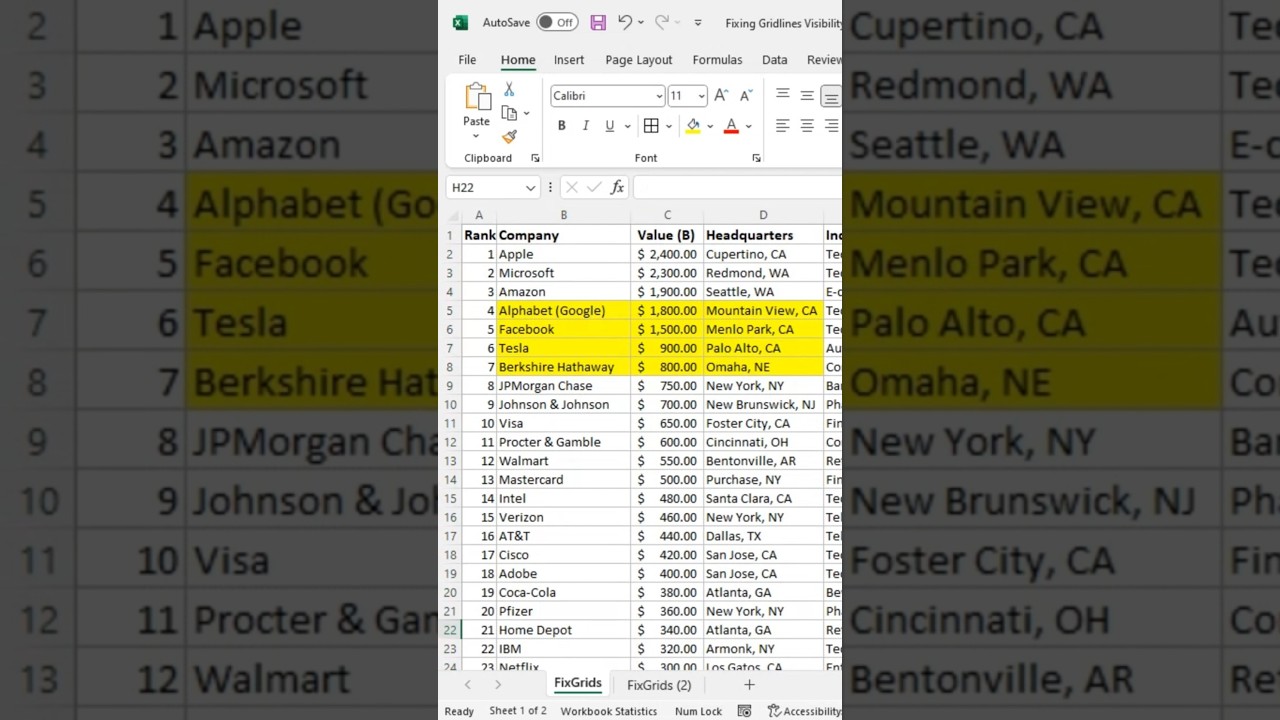The height and width of the screenshot is (720, 1280).
Task: Expand the Borders options arrow
Action: tap(668, 126)
